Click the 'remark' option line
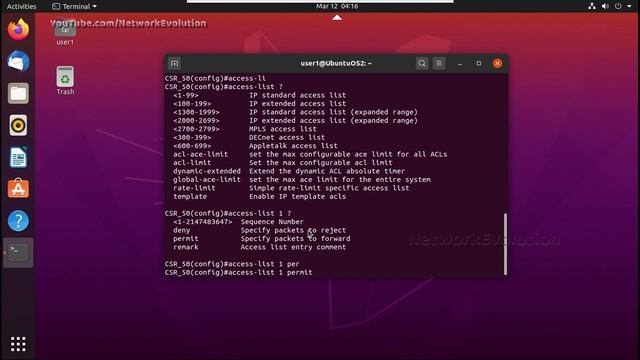 point(260,247)
